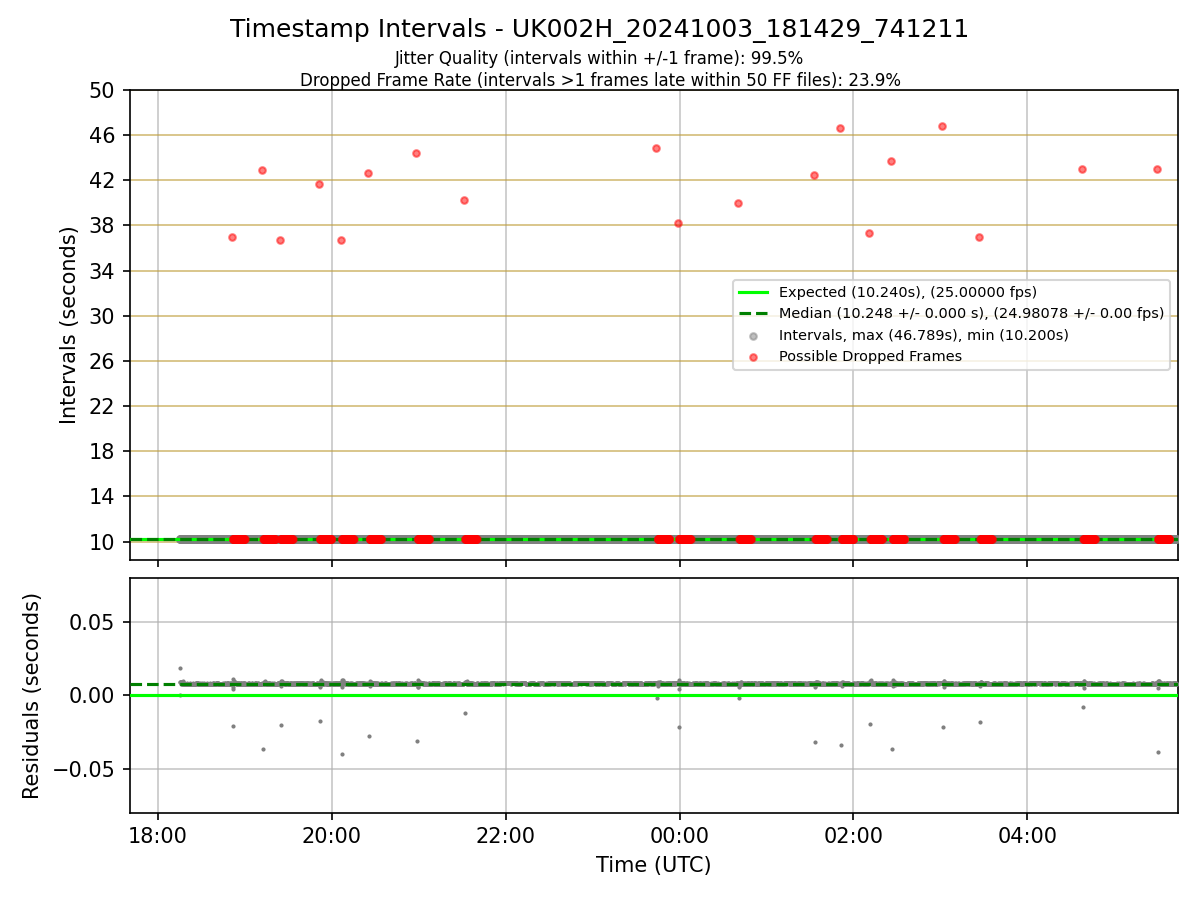Image resolution: width=1200 pixels, height=900 pixels.
Task: Click legend text starting 'Median (10.248 +/- 0.000 s)'
Action: coord(971,313)
